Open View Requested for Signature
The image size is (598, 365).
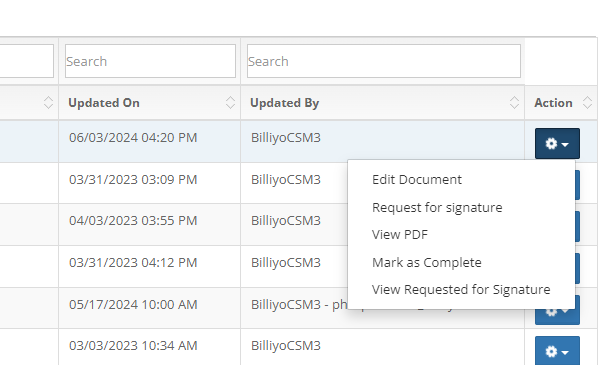461,289
